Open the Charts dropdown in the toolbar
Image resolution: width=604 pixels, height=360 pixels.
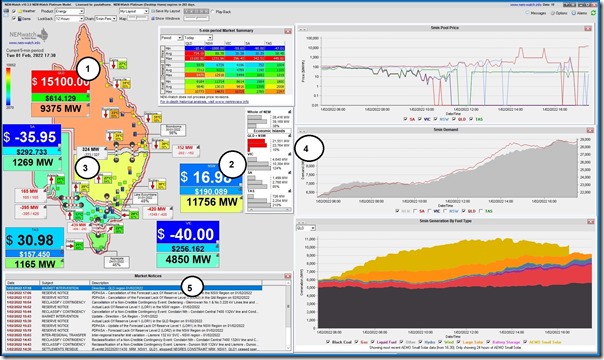click(106, 18)
